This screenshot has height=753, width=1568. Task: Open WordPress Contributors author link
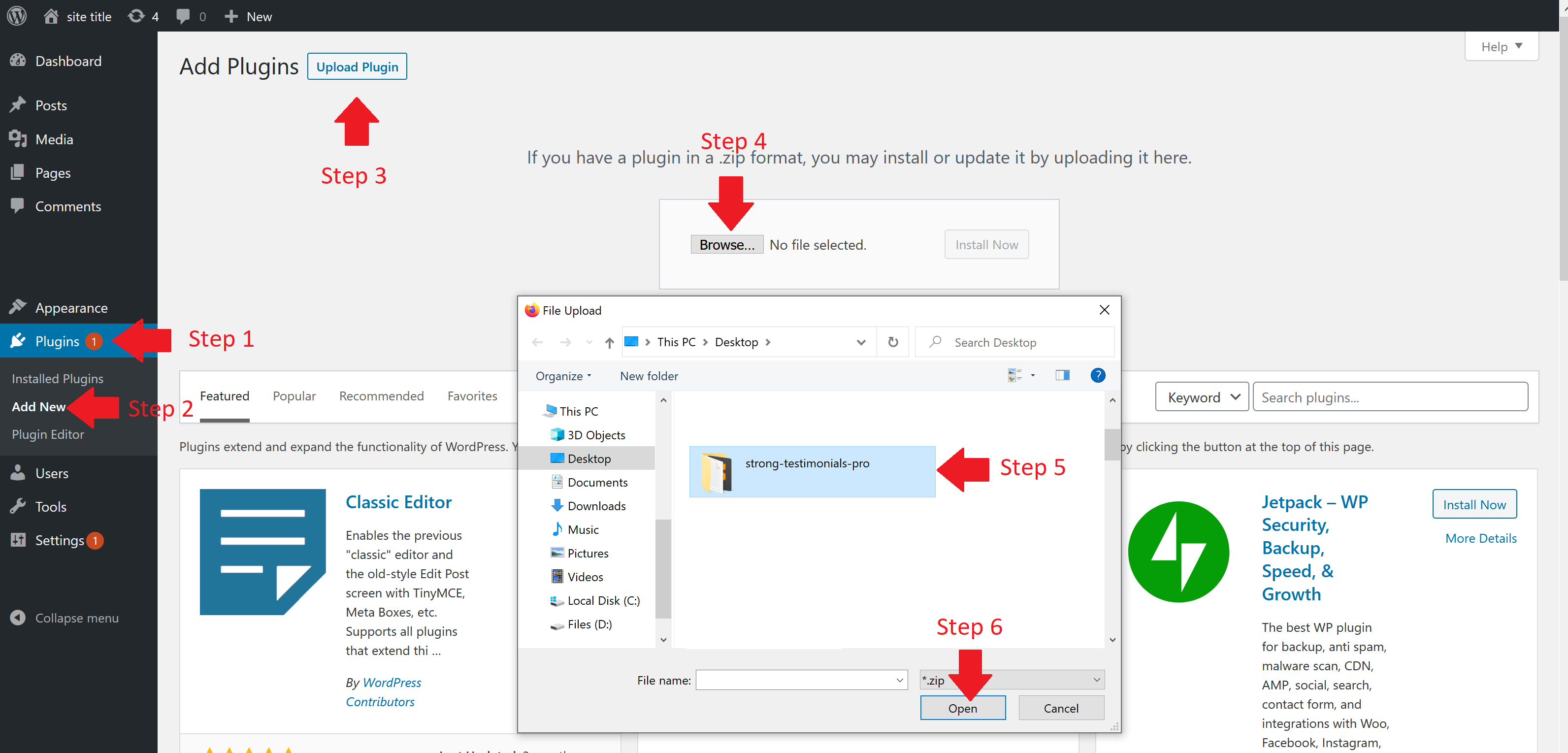(384, 692)
